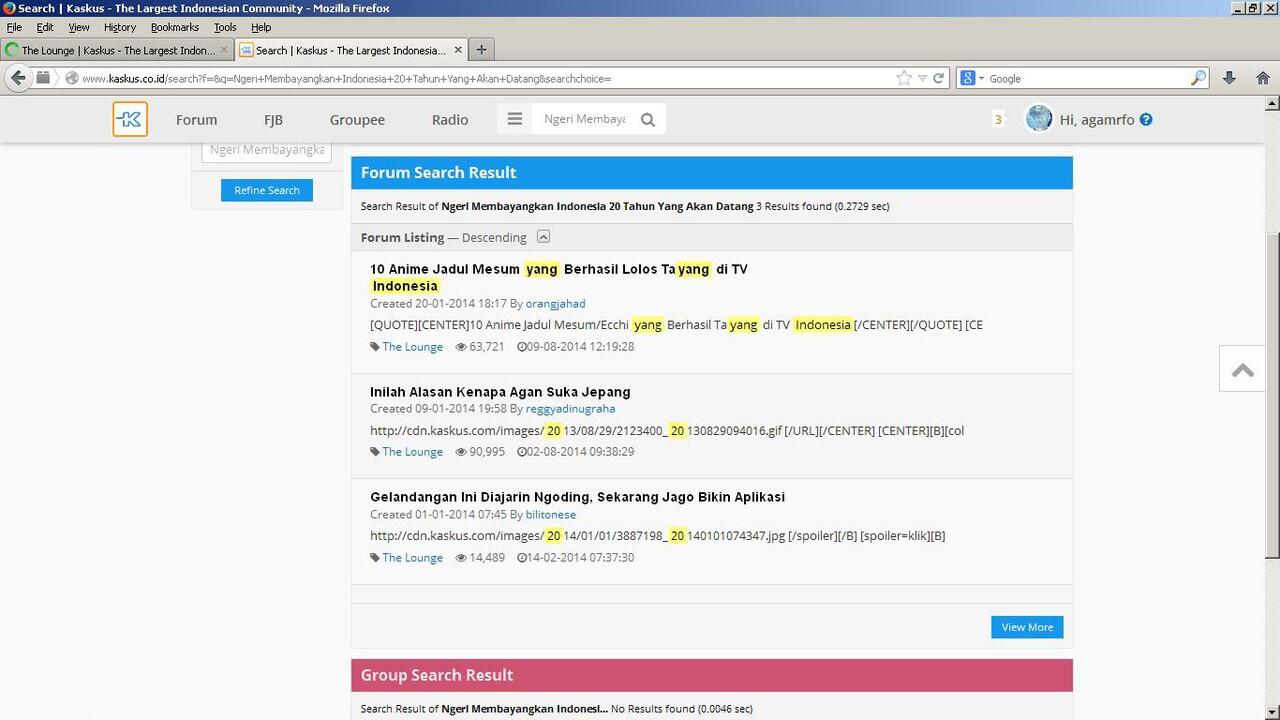
Task: Open user reggyadinugraha profile
Action: [570, 409]
